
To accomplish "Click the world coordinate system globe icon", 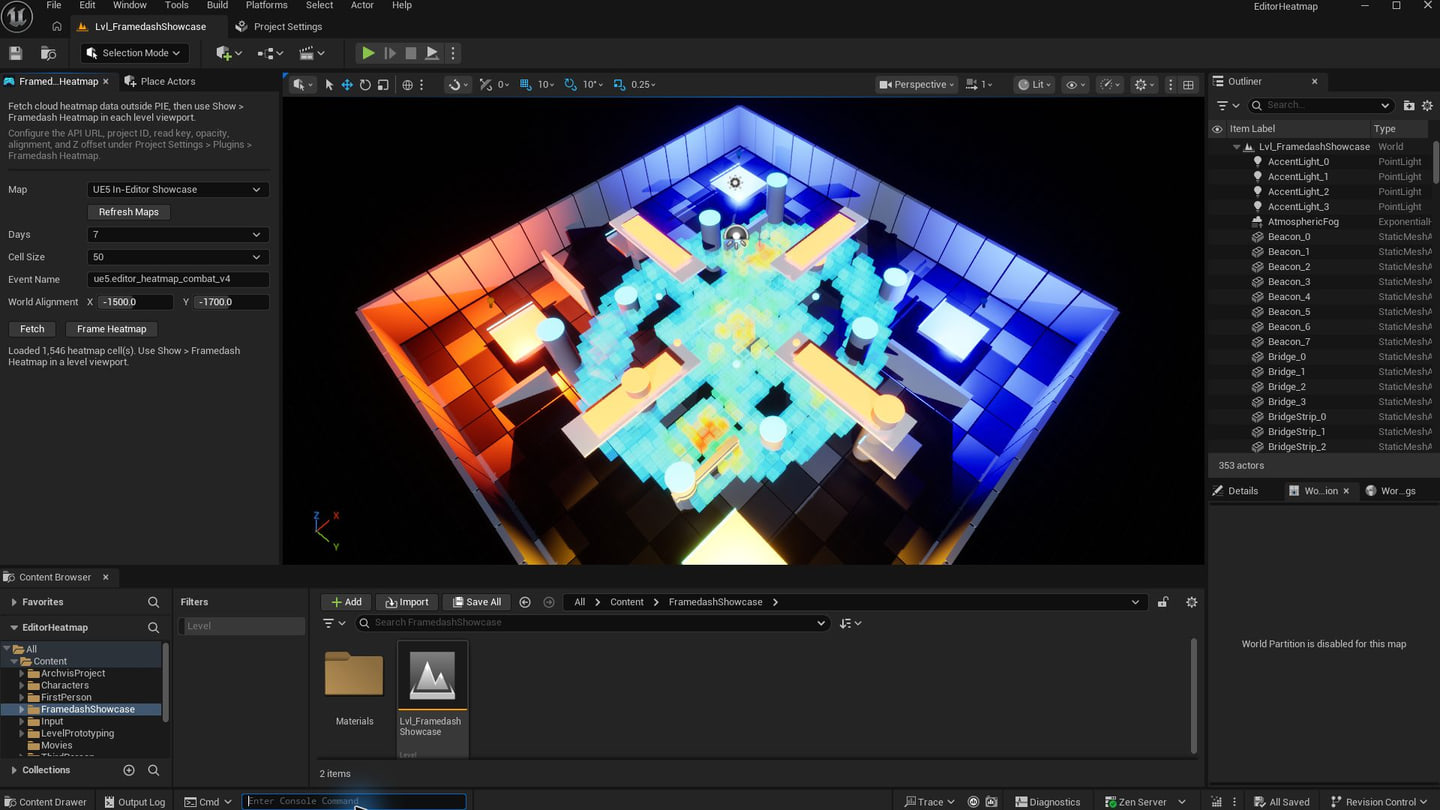I will point(407,85).
